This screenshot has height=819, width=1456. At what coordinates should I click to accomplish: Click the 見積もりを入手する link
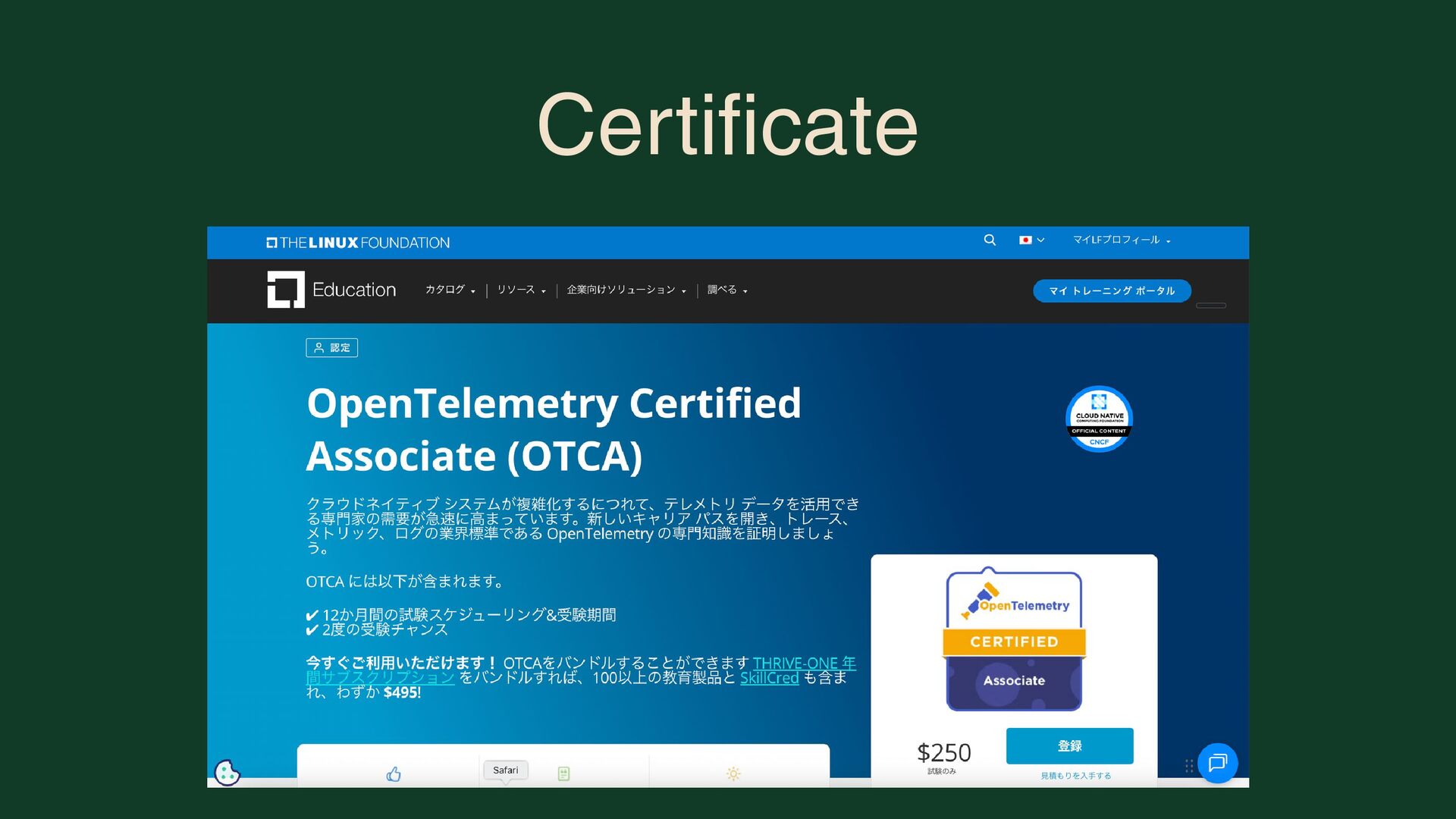pos(1075,776)
